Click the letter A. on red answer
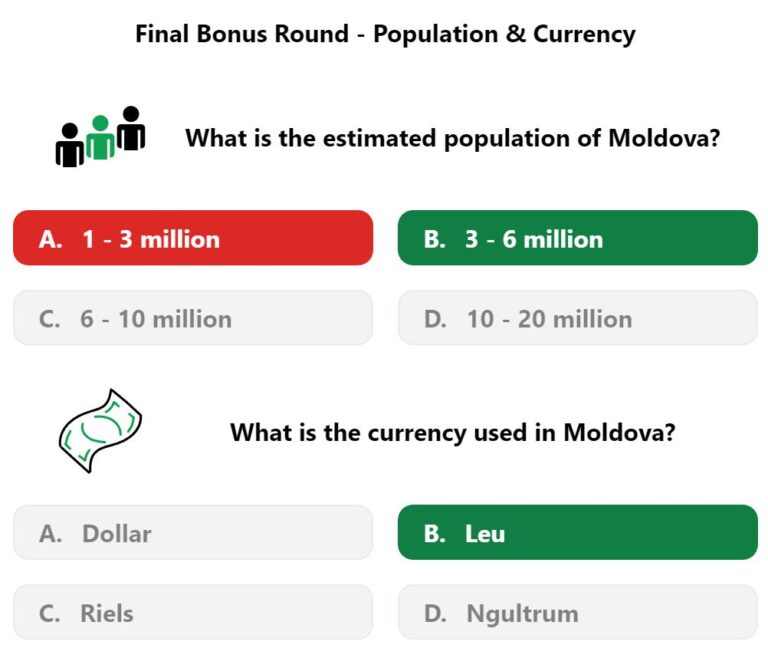This screenshot has width=768, height=658. point(50,239)
